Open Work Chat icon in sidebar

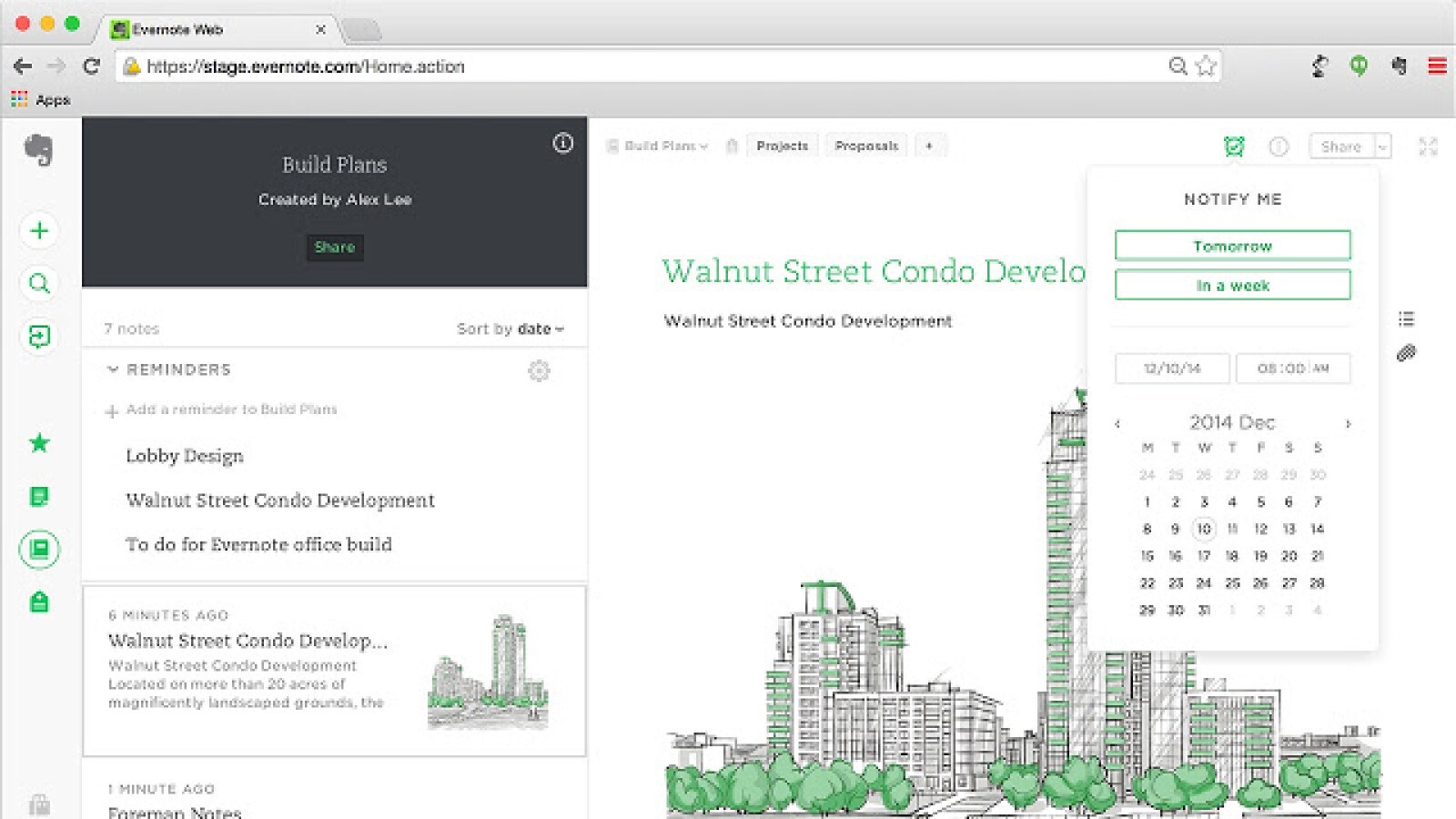coord(39,337)
